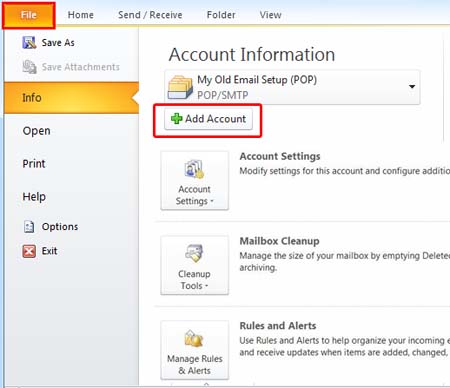The width and height of the screenshot is (450, 388).
Task: Click the Cleanup Tools mailbox icon
Action: click(194, 253)
